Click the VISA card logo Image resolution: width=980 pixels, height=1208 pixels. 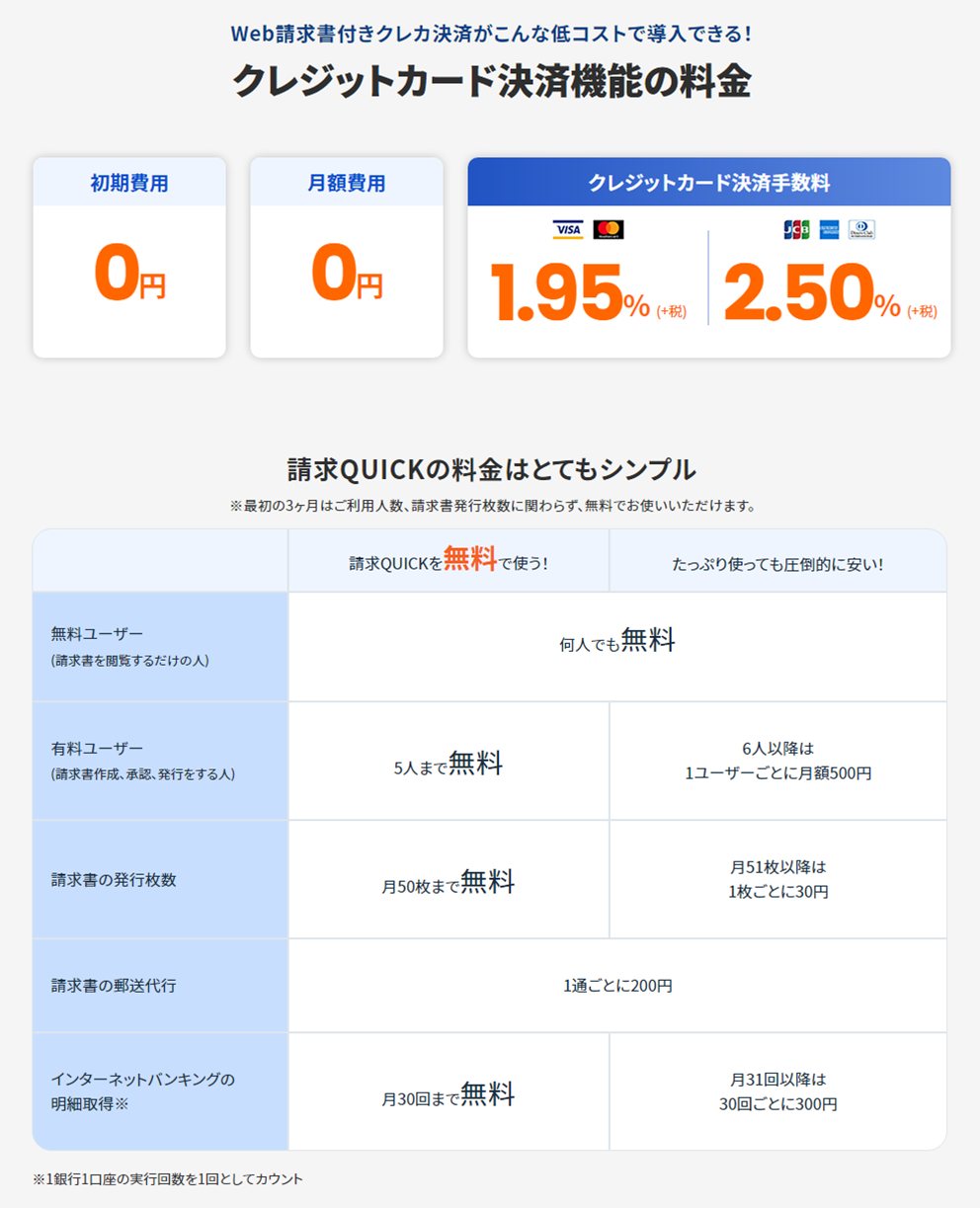[568, 230]
